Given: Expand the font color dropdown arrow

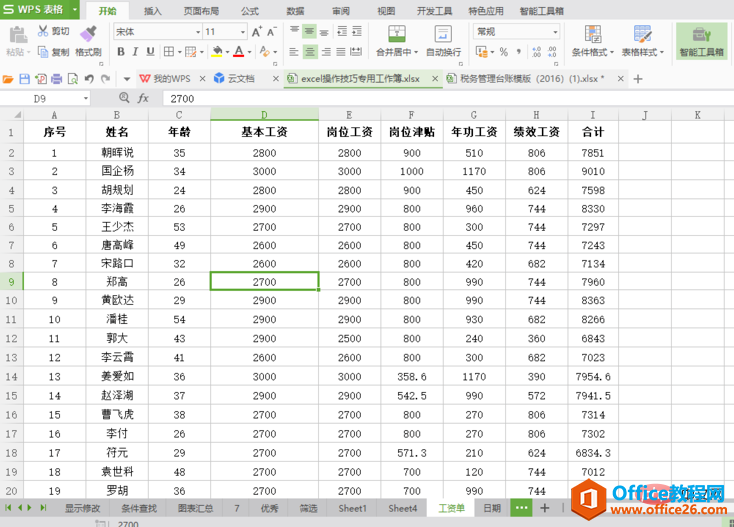Looking at the screenshot, I should click(250, 52).
